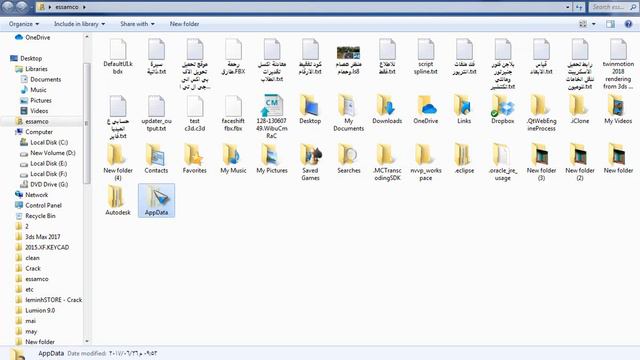Screen dimensions: 640x360
Task: Select the test c3d.c3d file
Action: 195,113
